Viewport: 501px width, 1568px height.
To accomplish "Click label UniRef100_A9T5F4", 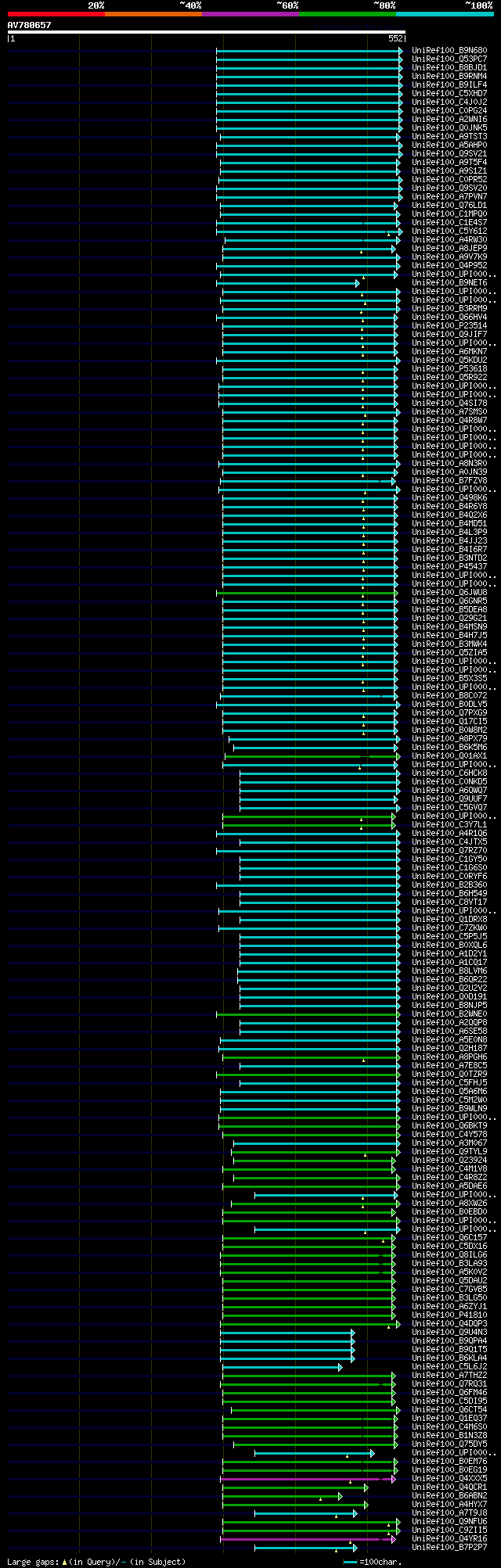I will coord(449,162).
